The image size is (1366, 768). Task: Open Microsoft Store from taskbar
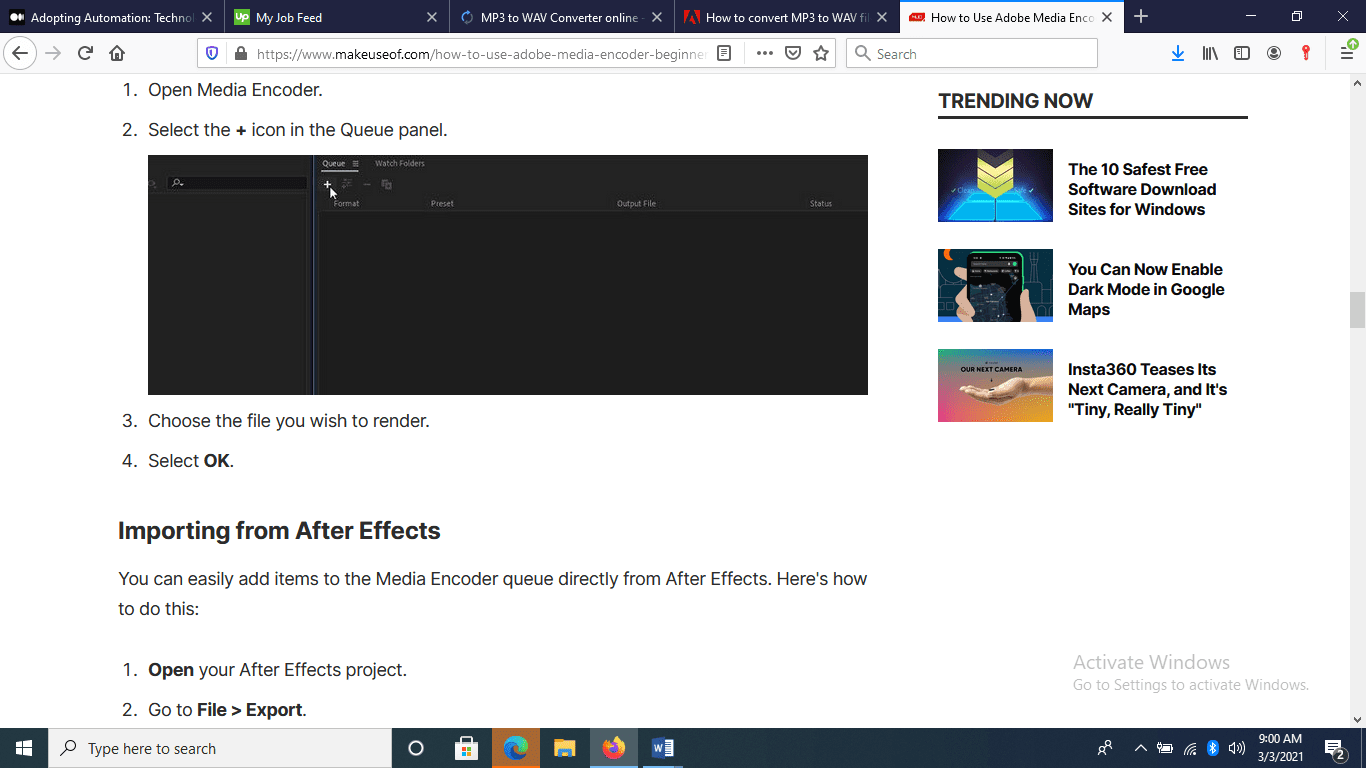[x=466, y=748]
